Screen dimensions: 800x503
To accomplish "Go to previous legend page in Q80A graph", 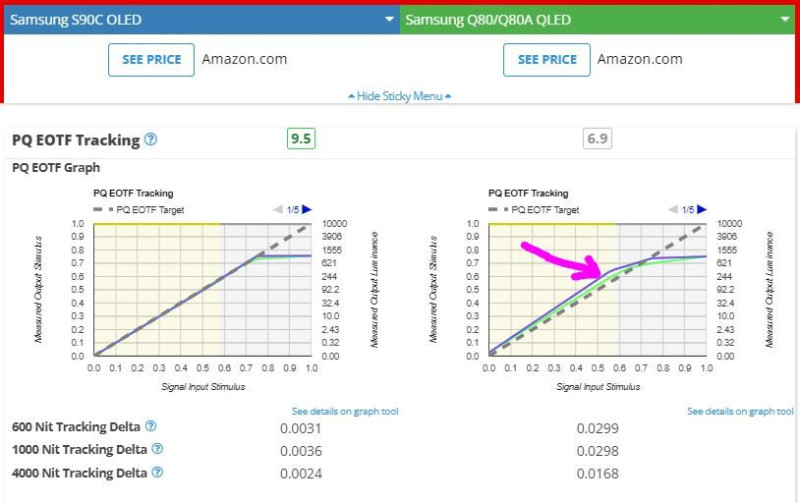I will click(673, 209).
